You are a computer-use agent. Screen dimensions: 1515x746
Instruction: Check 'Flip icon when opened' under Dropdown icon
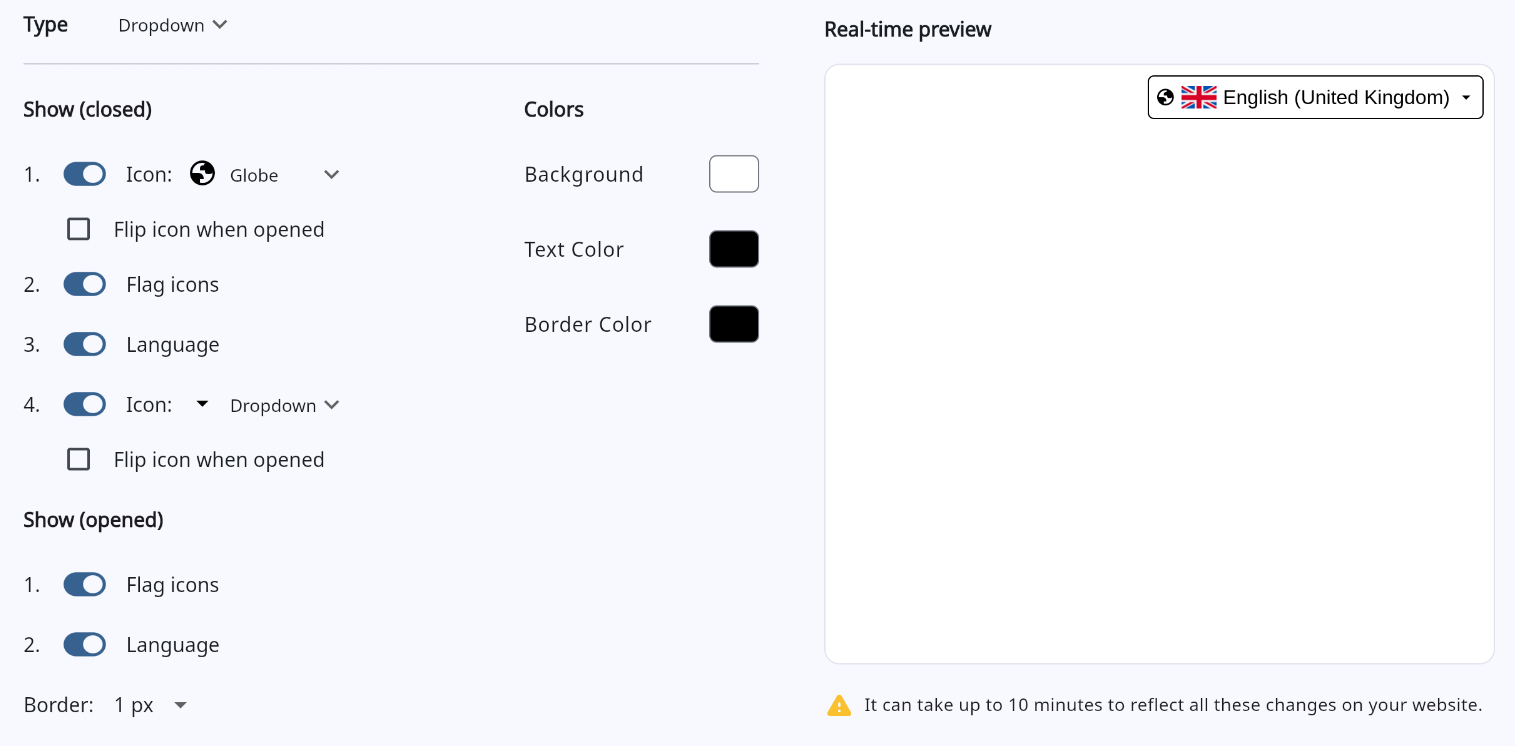[x=78, y=459]
